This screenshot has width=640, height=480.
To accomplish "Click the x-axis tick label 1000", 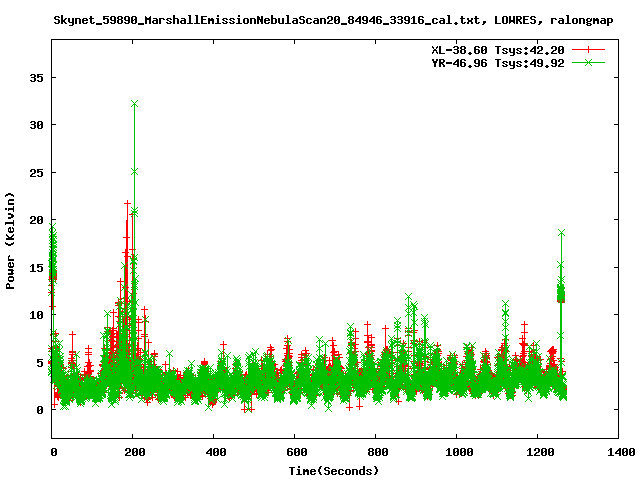I will coord(459,452).
